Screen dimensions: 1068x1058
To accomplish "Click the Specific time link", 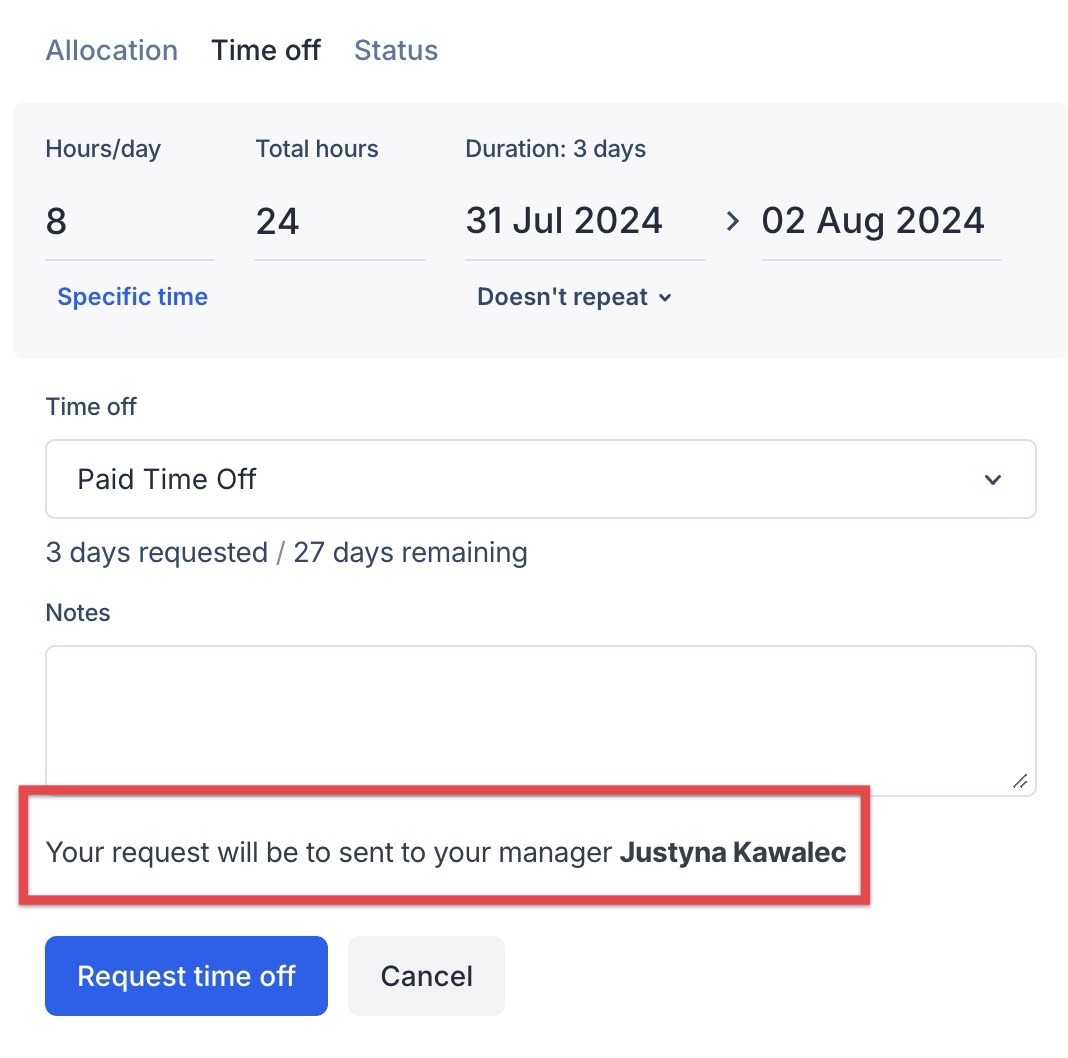I will [x=132, y=296].
